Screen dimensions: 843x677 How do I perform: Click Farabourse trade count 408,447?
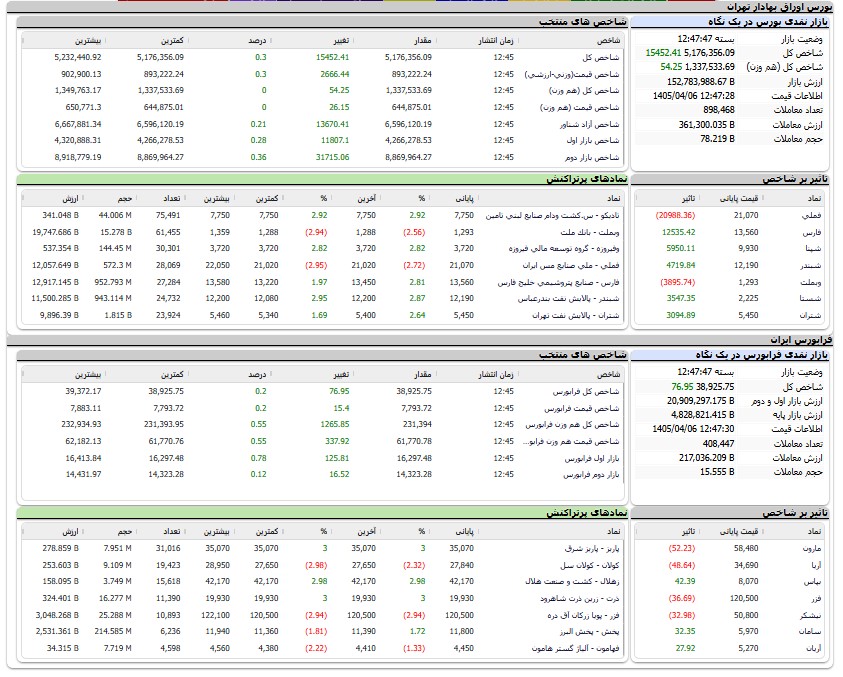click(x=718, y=444)
